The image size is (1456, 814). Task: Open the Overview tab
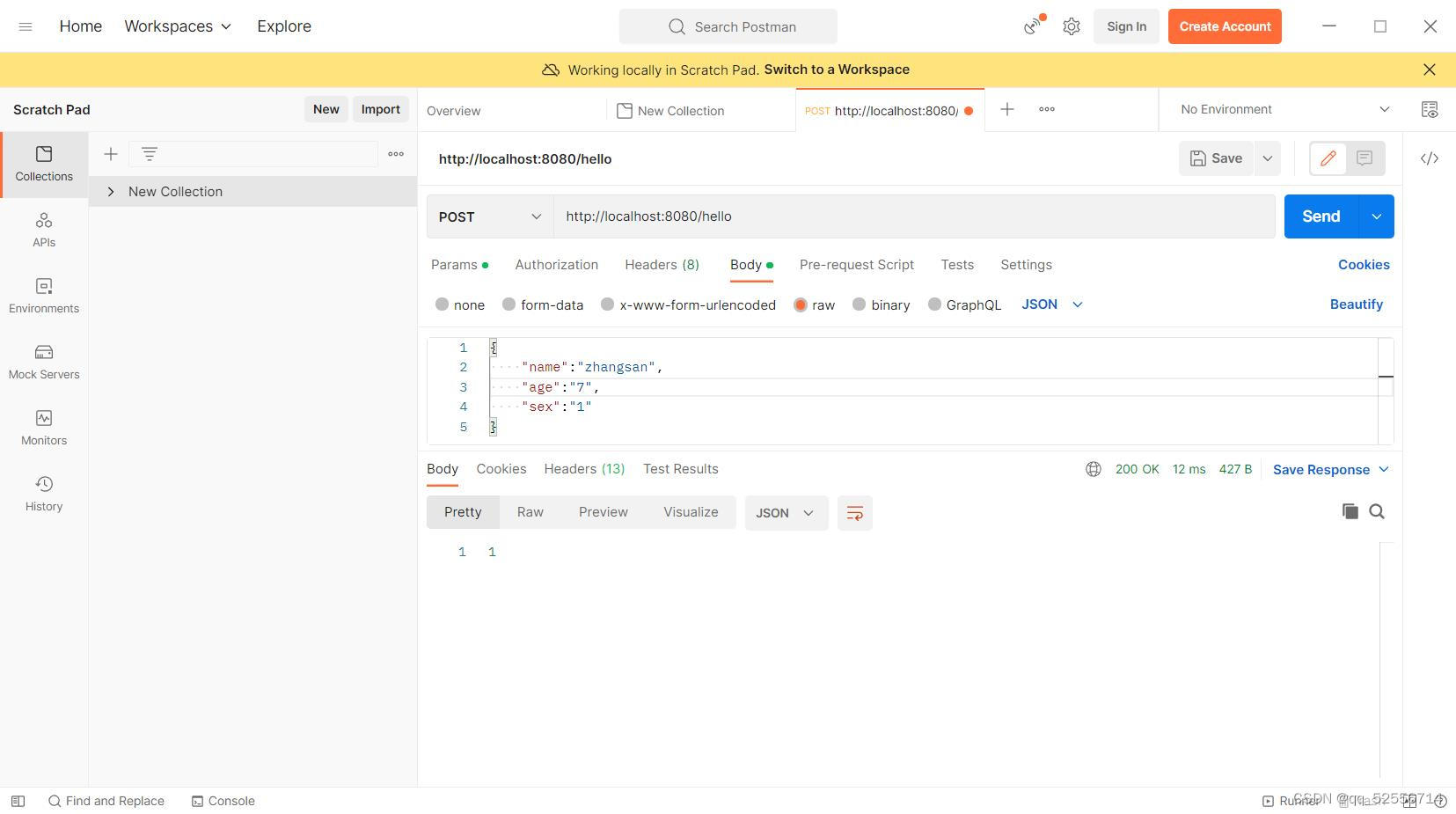click(454, 111)
